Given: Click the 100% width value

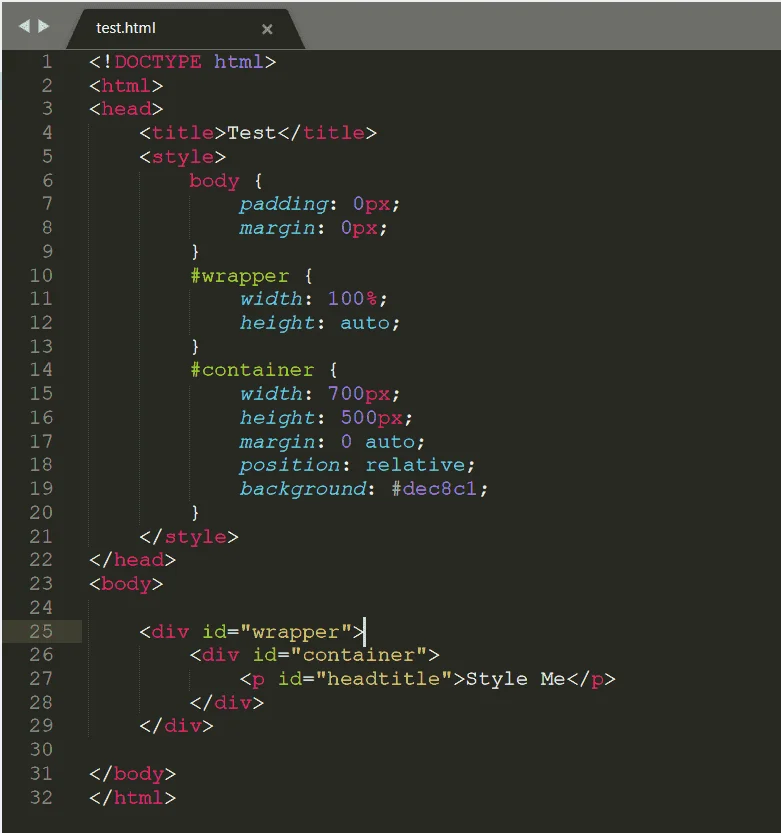Looking at the screenshot, I should [352, 299].
